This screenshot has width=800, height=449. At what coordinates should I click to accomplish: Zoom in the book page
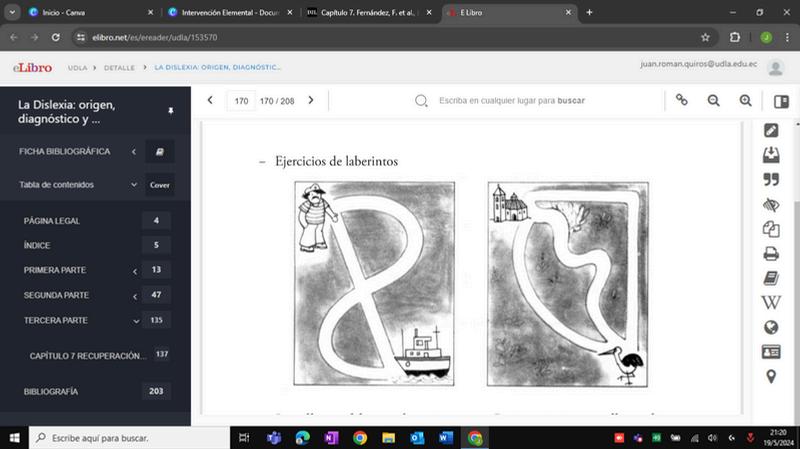coord(745,101)
